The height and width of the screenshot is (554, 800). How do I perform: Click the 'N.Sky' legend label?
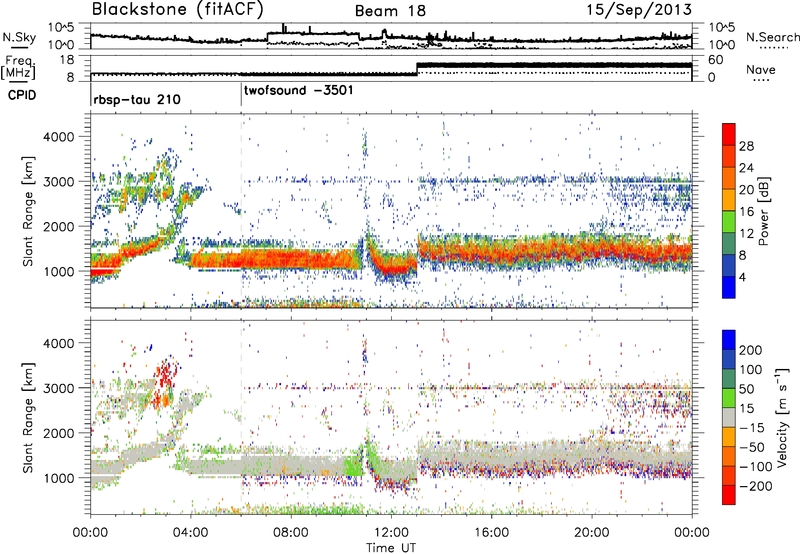[x=19, y=37]
